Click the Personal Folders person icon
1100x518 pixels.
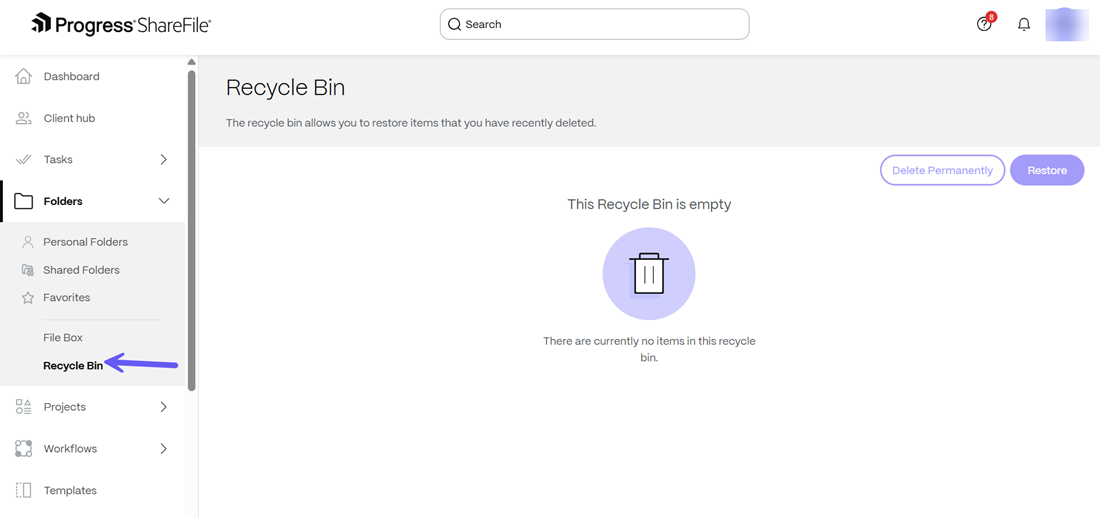28,242
